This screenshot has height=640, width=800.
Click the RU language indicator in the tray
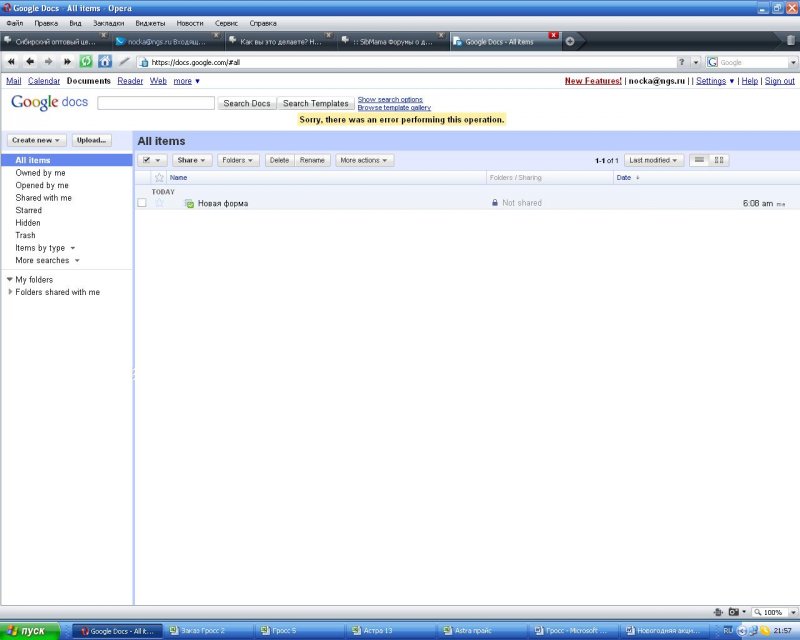click(x=728, y=631)
